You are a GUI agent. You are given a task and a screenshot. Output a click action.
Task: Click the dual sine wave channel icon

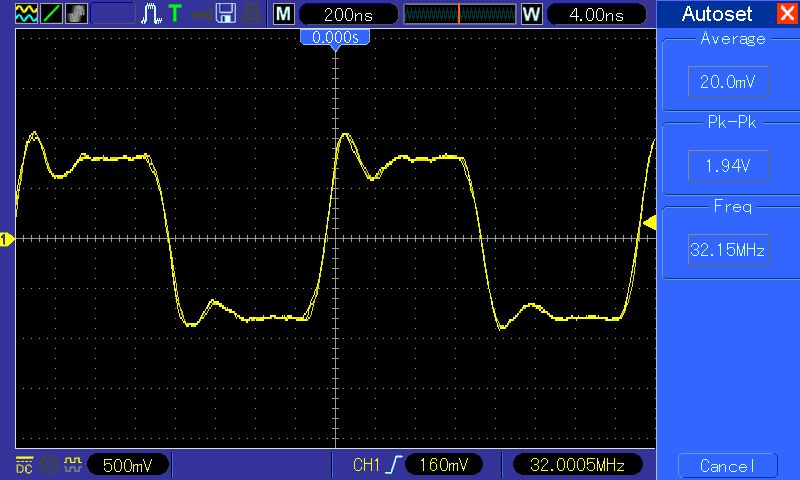[x=26, y=13]
